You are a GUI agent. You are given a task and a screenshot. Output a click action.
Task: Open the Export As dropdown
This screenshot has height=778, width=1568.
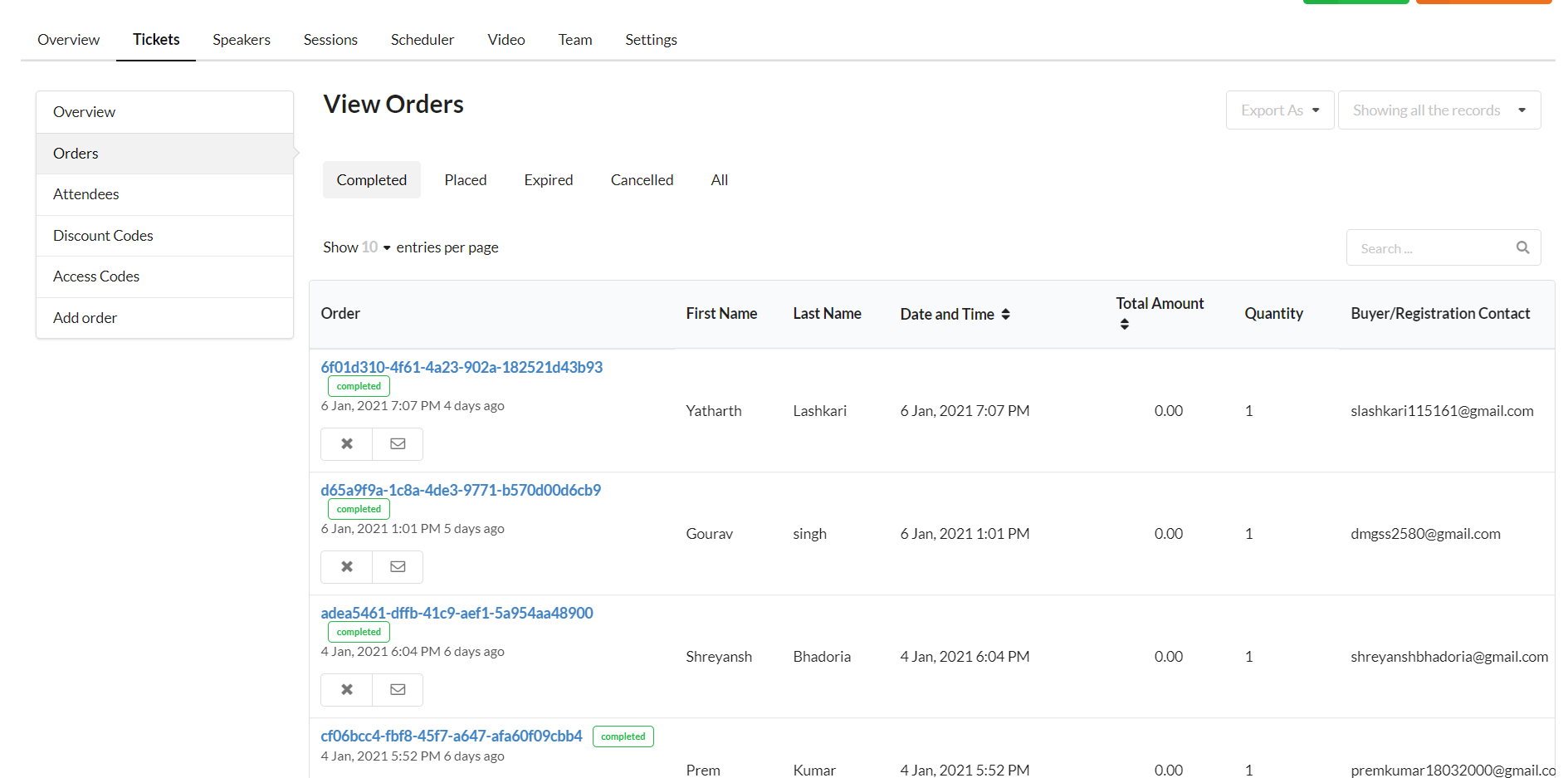[x=1280, y=110]
